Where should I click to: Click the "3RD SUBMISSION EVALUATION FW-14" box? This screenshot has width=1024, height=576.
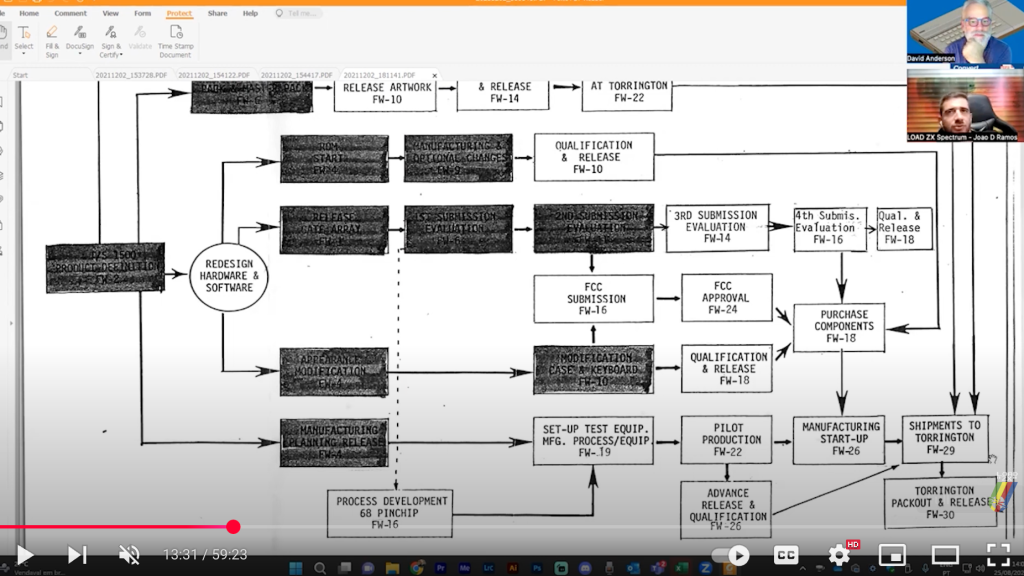click(717, 227)
